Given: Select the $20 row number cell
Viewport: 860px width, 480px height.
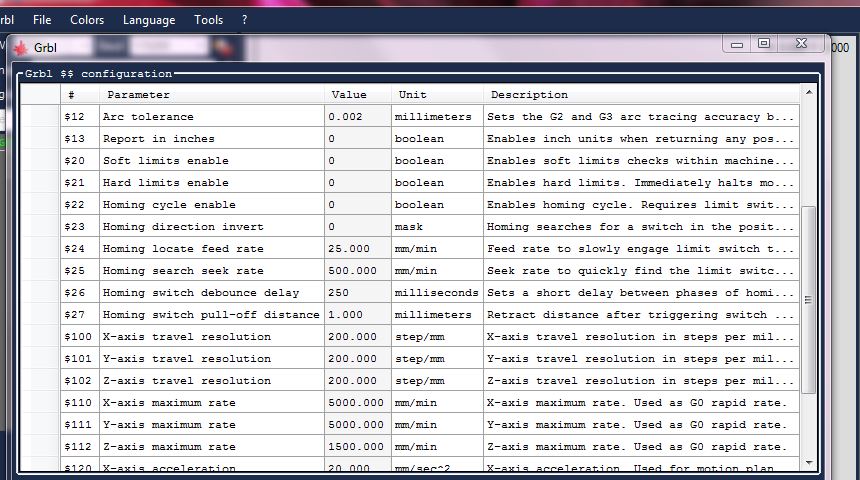Looking at the screenshot, I should point(80,161).
